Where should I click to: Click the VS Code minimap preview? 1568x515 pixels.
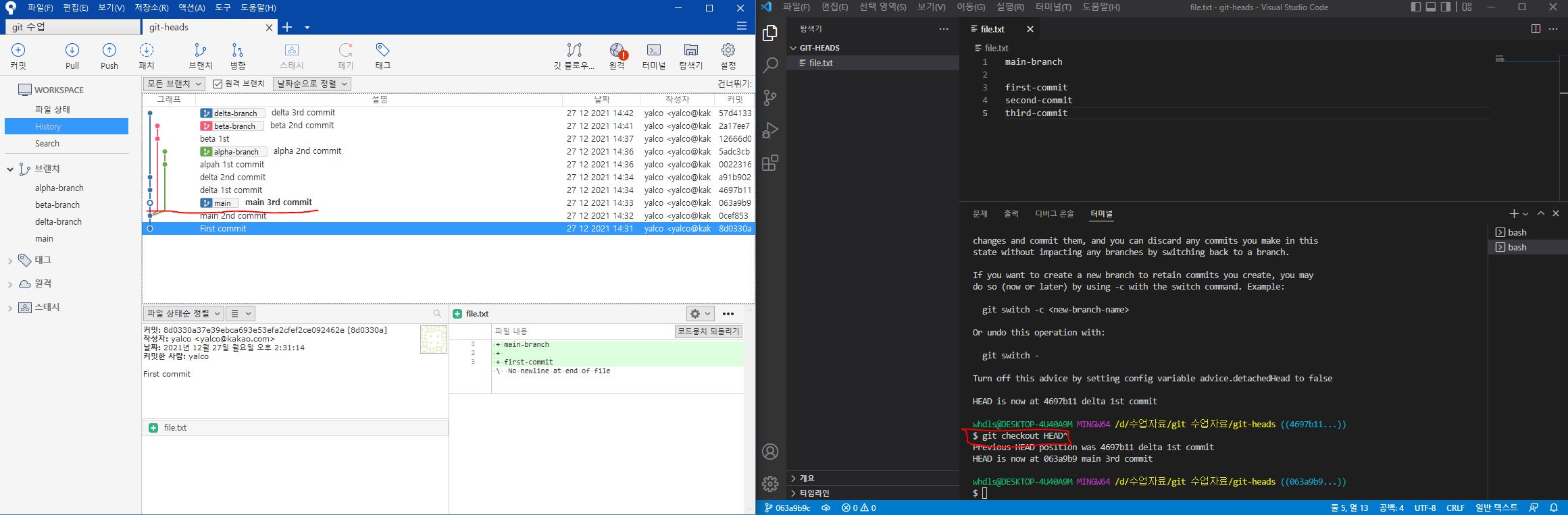coord(1500,59)
